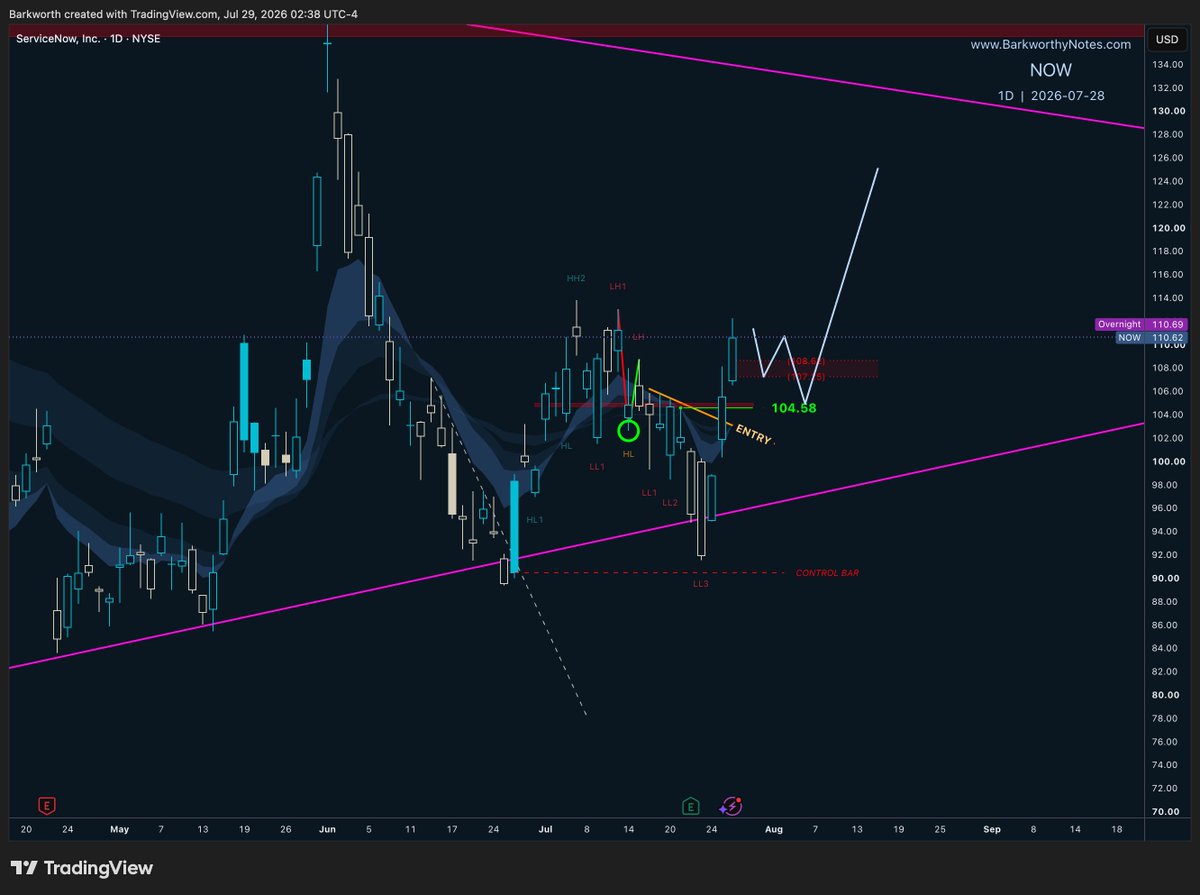
Task: Select the LL2 swing label
Action: click(x=670, y=502)
